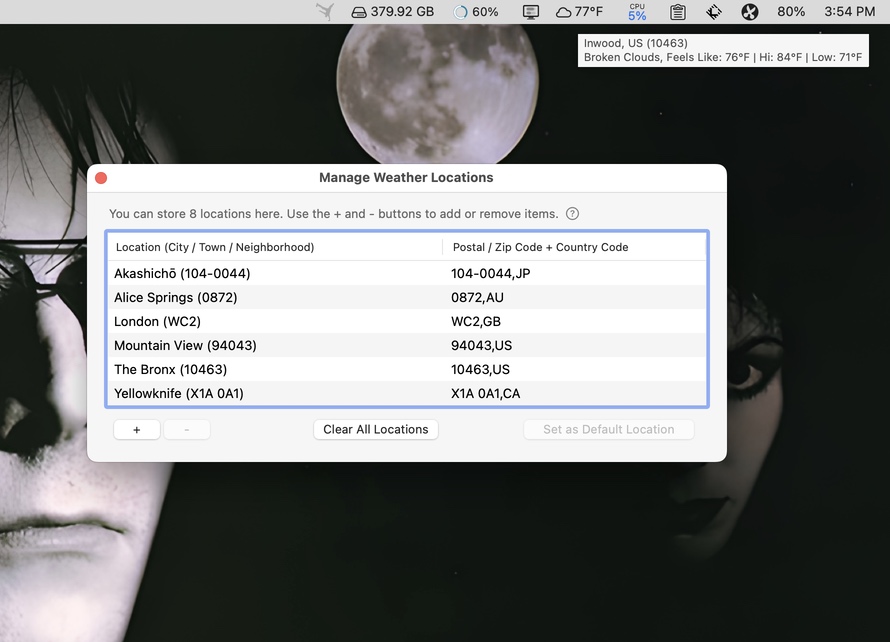This screenshot has height=642, width=890.
Task: Open the 60% memory usage indicator
Action: pos(476,12)
